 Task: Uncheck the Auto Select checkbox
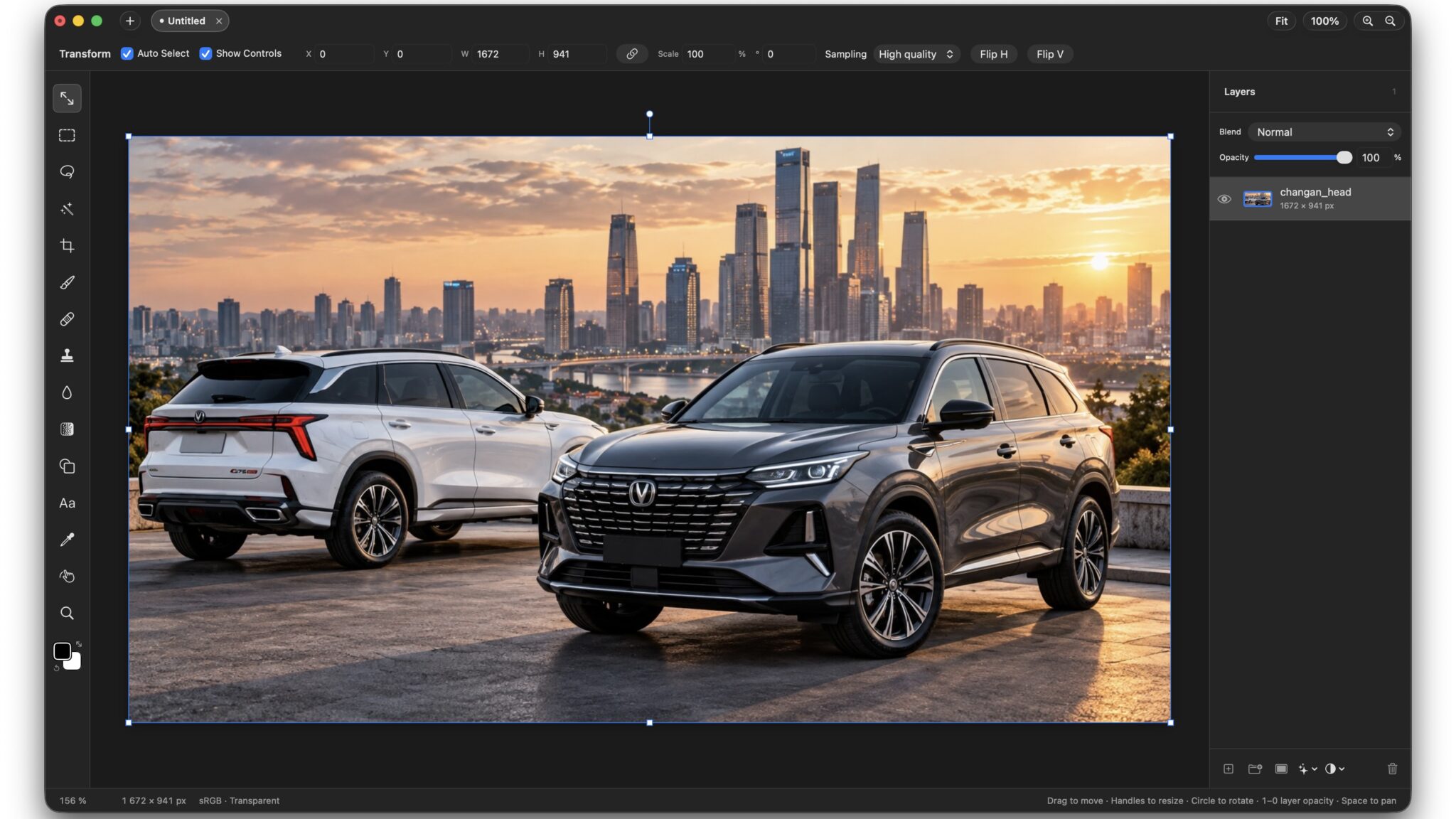[127, 54]
